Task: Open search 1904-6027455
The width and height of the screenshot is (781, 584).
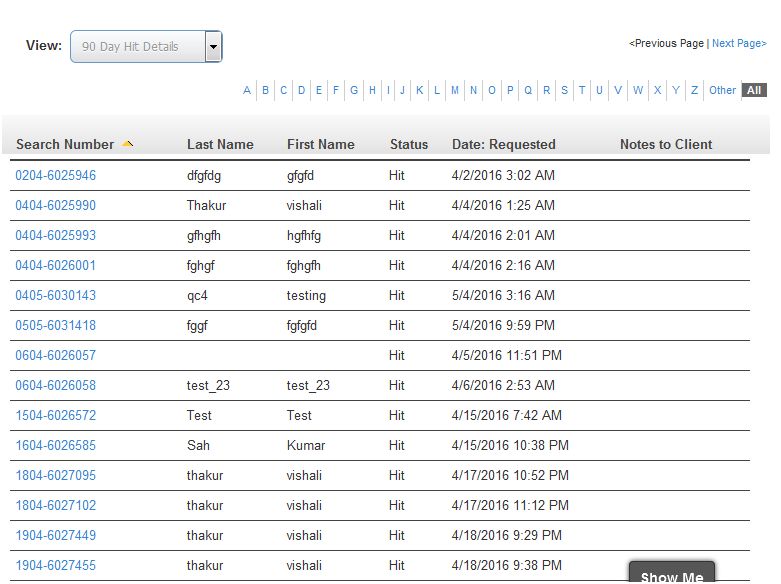Action: pyautogui.click(x=55, y=566)
